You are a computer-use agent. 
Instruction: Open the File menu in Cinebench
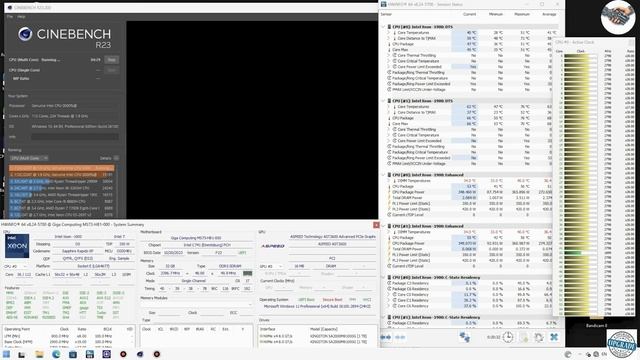[10, 17]
